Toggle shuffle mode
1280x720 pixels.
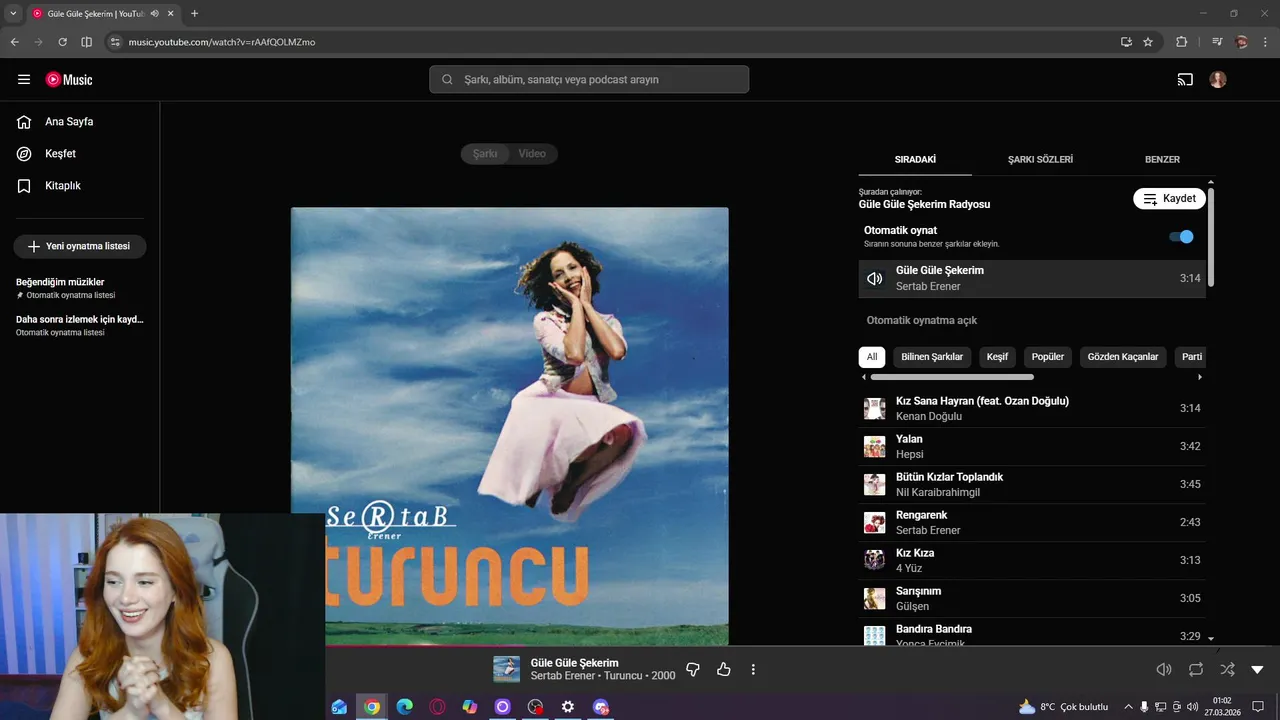coord(1227,669)
